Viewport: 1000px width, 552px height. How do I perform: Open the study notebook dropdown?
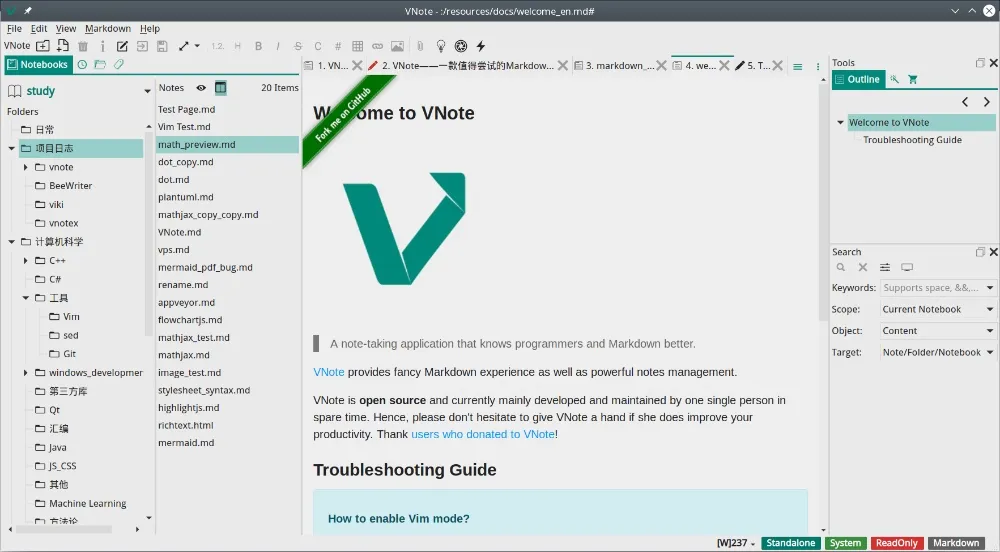pyautogui.click(x=148, y=91)
